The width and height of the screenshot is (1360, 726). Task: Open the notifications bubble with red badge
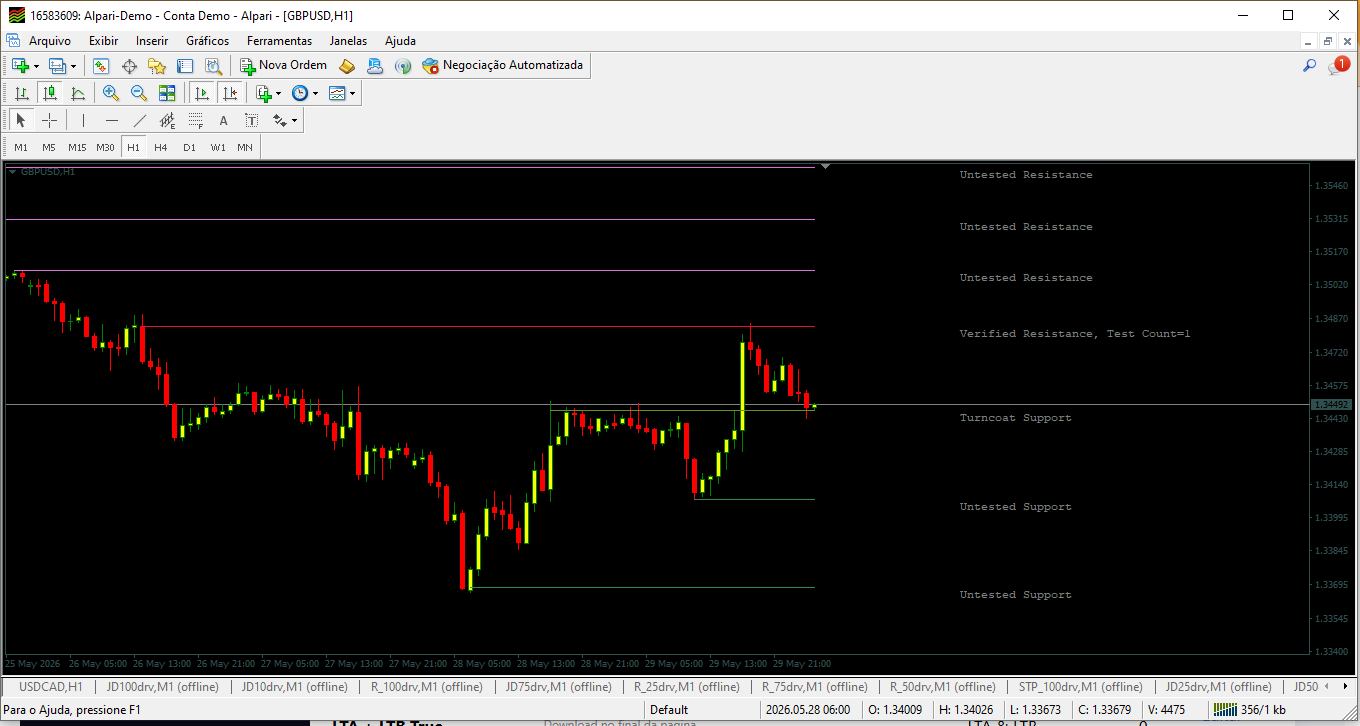pos(1338,66)
